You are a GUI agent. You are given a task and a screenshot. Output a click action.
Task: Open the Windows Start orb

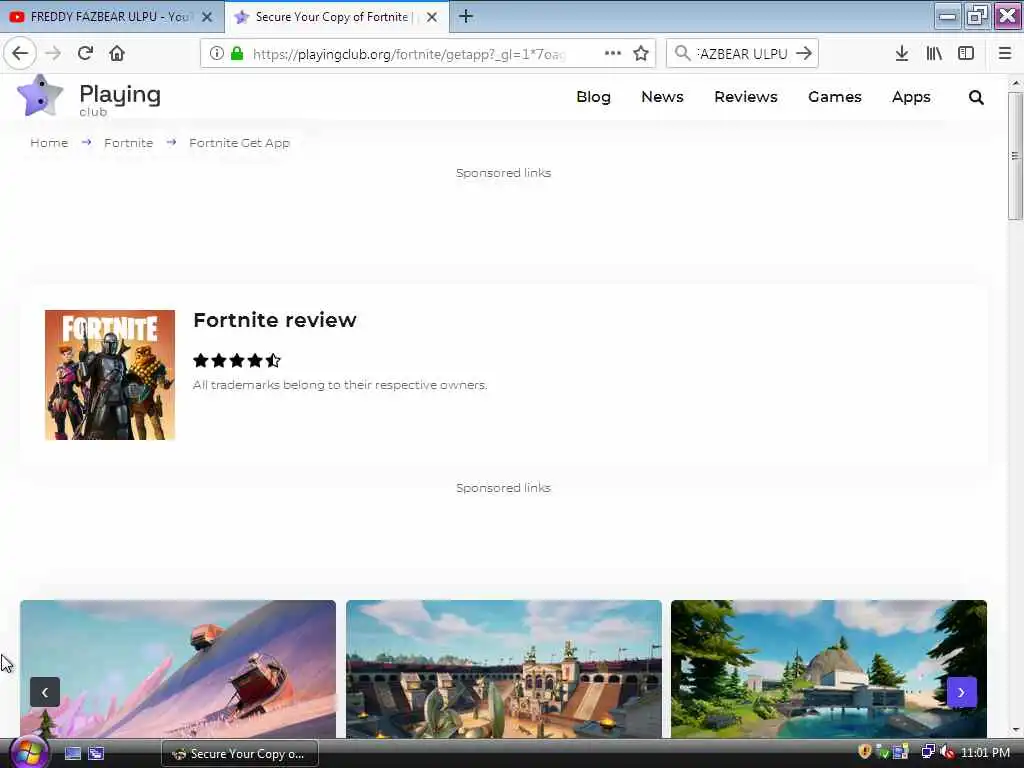pyautogui.click(x=27, y=752)
